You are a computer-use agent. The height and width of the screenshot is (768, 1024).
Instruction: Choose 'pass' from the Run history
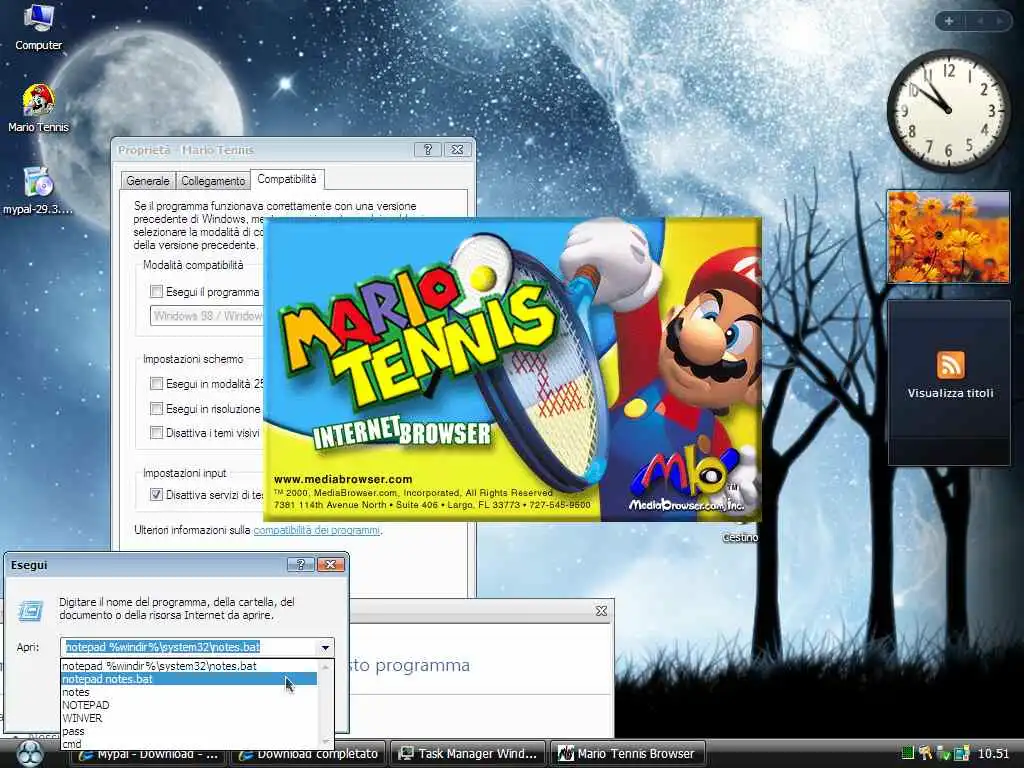click(x=189, y=731)
